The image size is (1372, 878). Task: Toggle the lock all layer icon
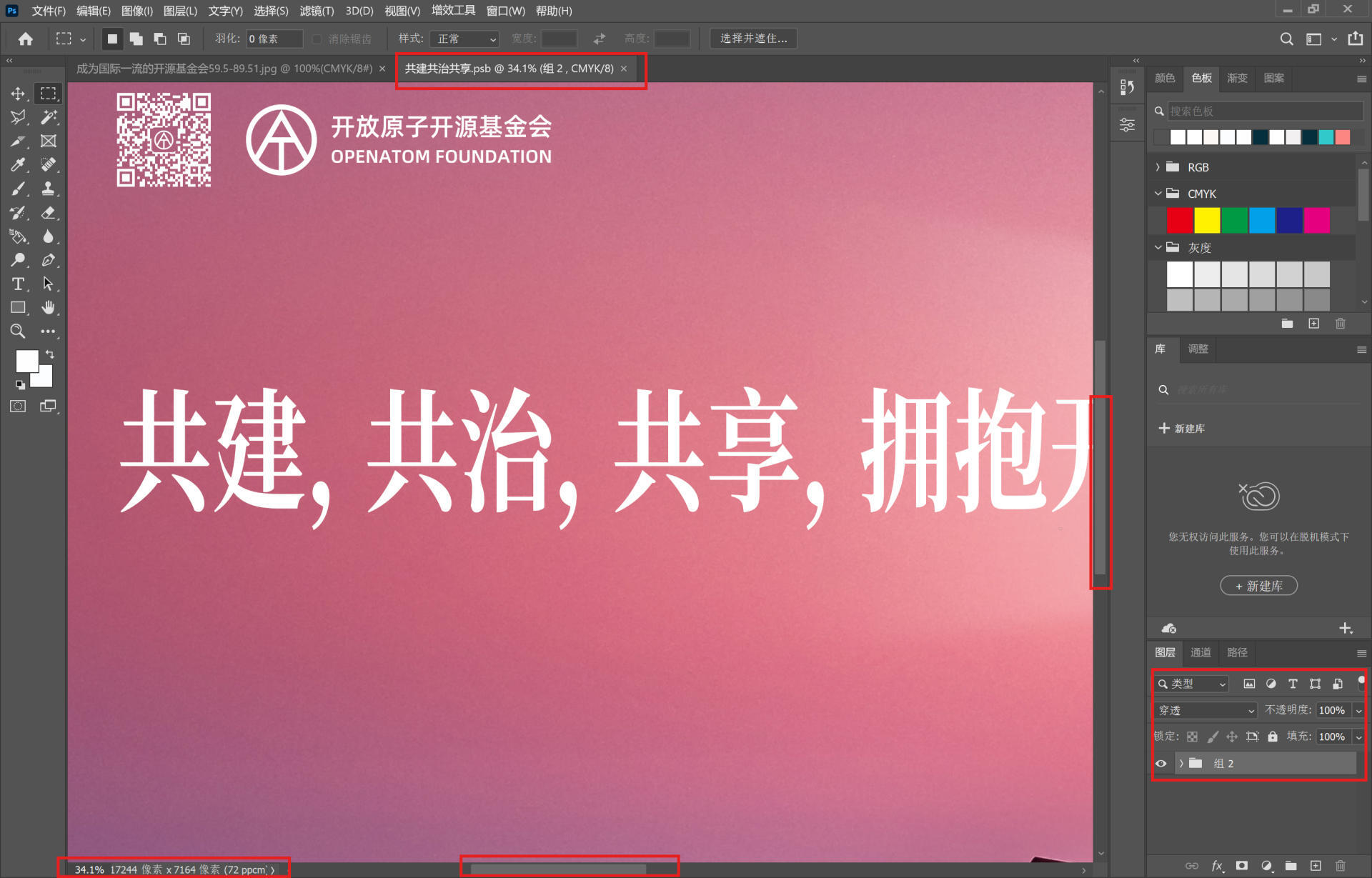coord(1273,737)
